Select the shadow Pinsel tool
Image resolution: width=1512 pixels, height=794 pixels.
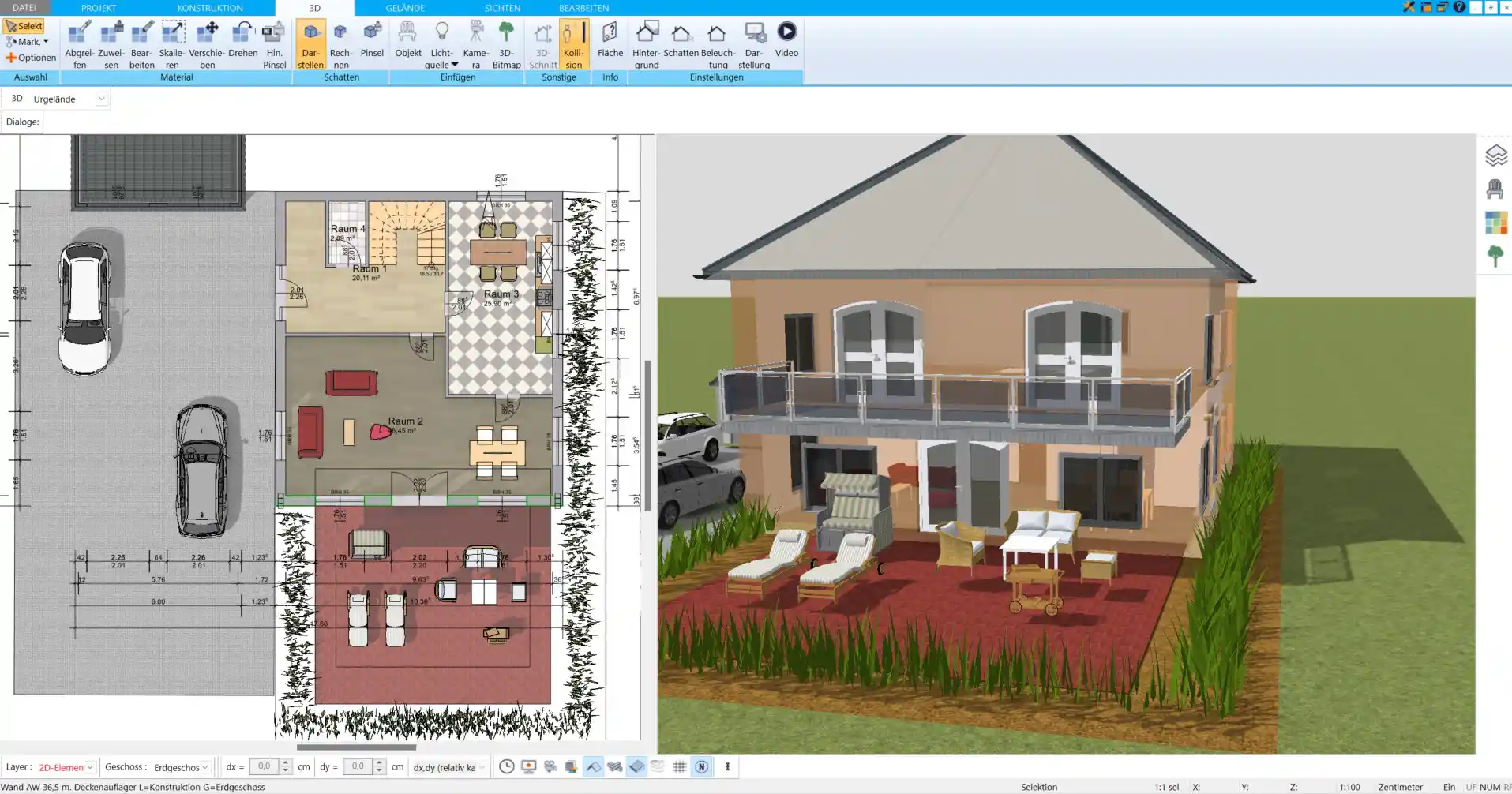coord(372,39)
